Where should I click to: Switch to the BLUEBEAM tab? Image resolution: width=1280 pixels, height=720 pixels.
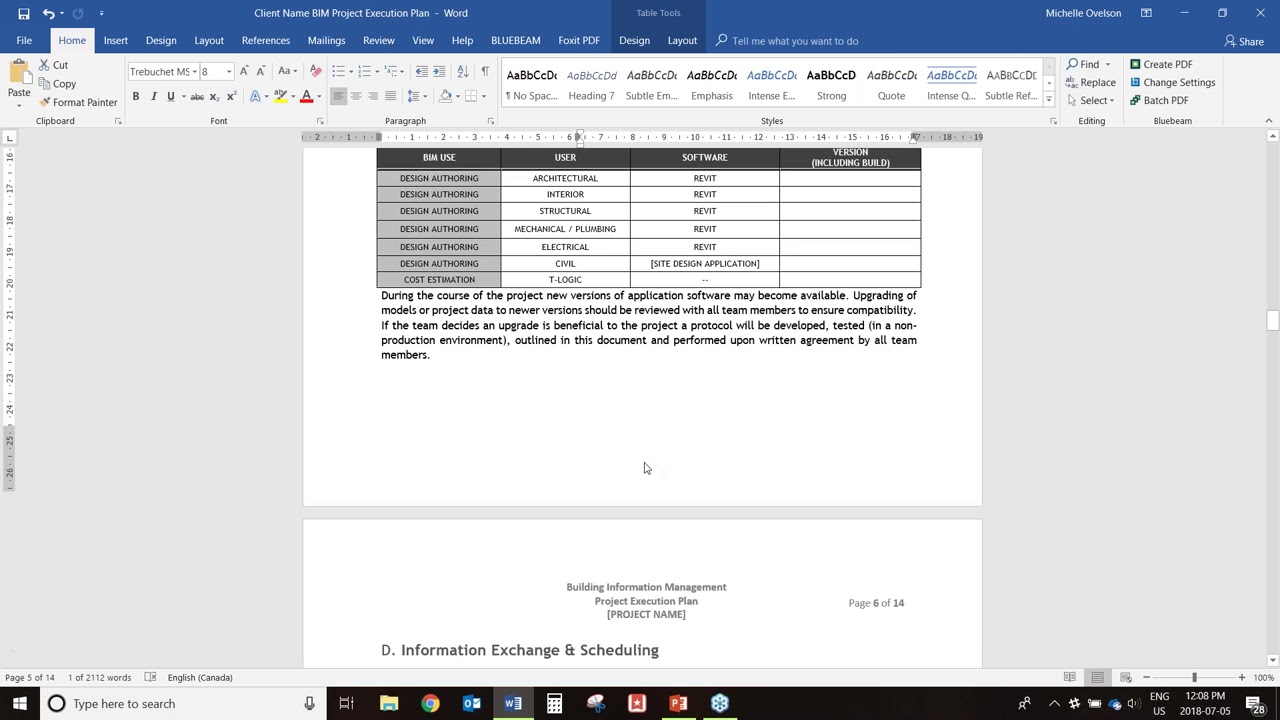click(x=515, y=41)
